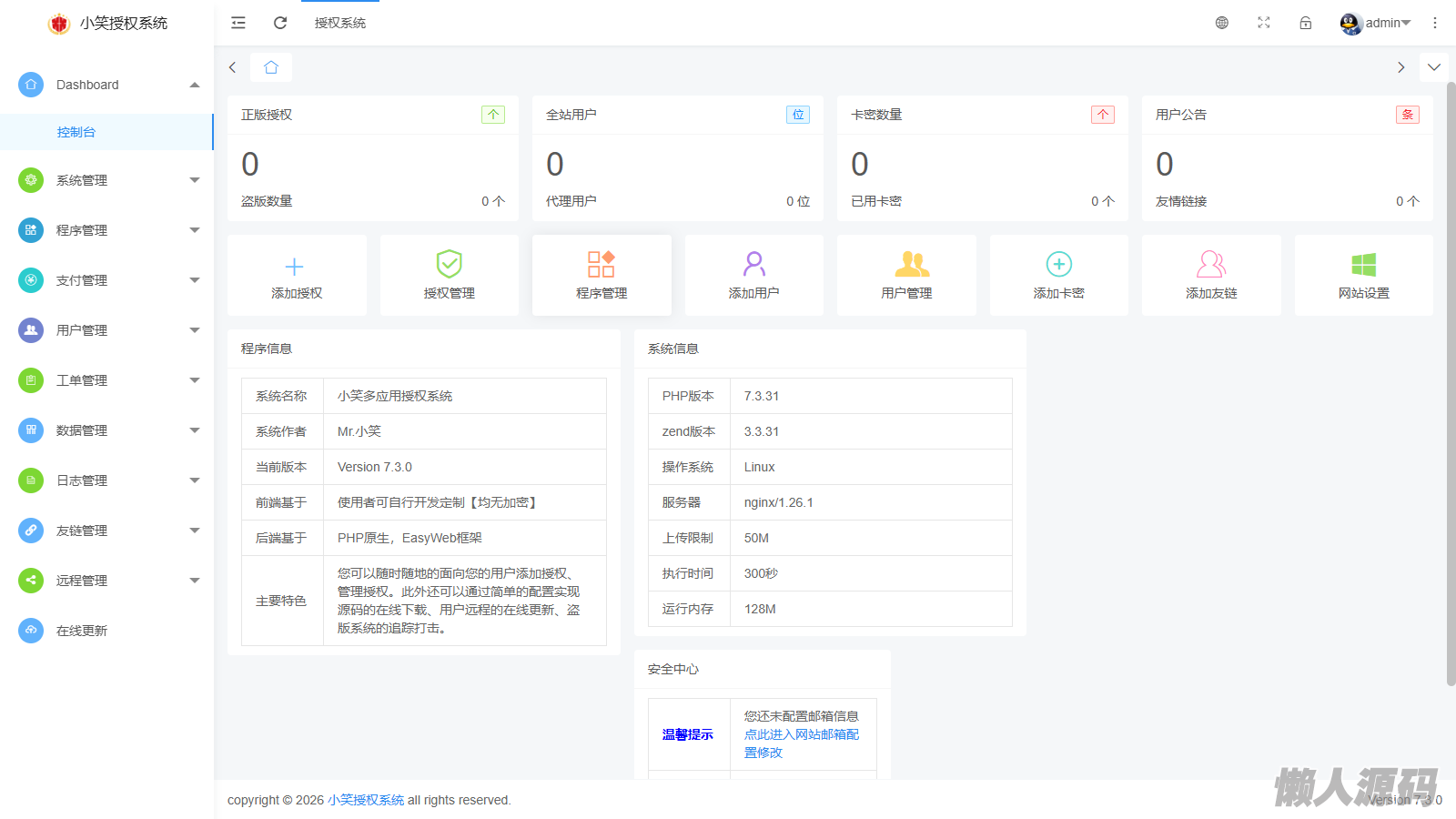
Task: Open 用户管理 shortcut in quick panel
Action: (906, 275)
